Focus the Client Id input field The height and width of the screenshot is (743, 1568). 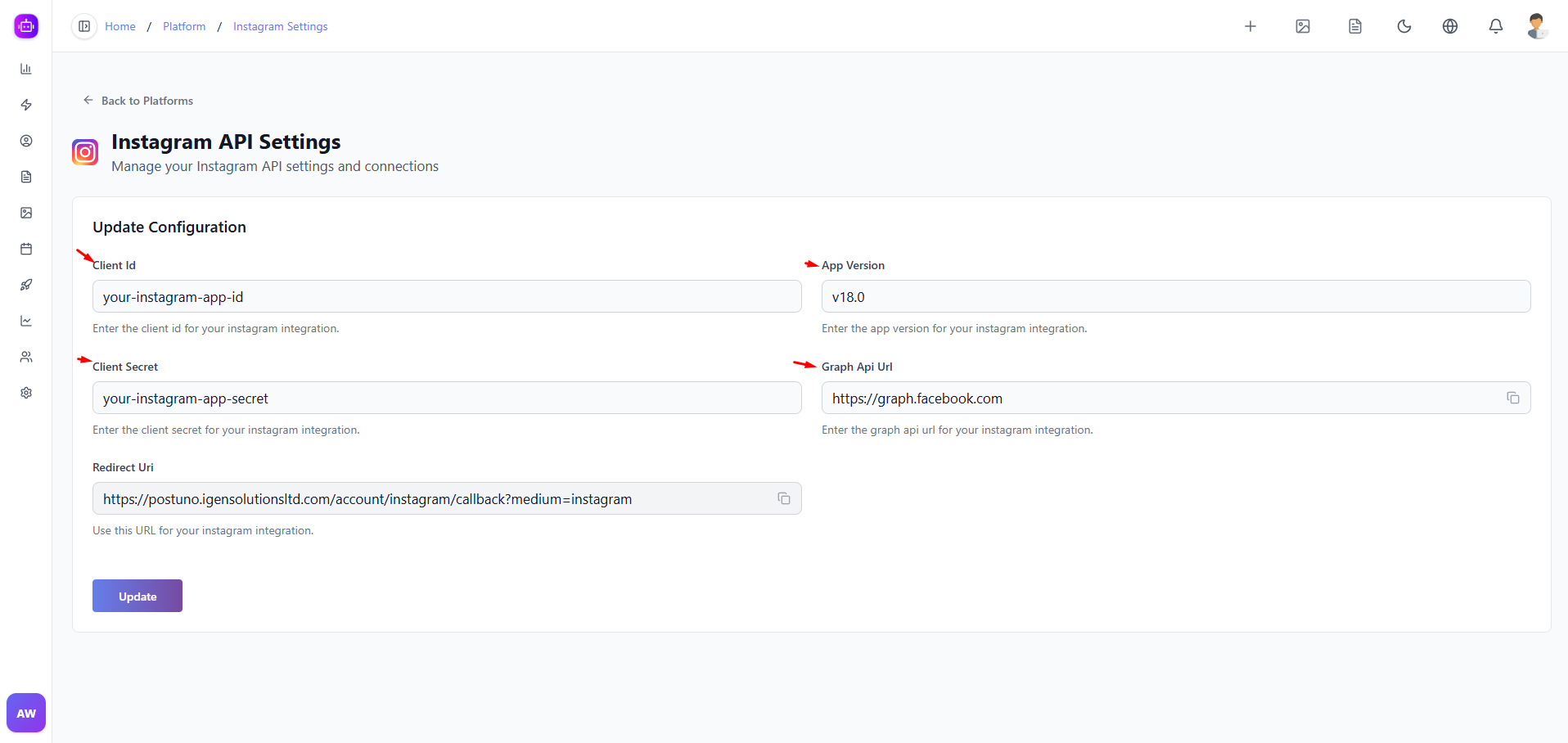coord(446,296)
